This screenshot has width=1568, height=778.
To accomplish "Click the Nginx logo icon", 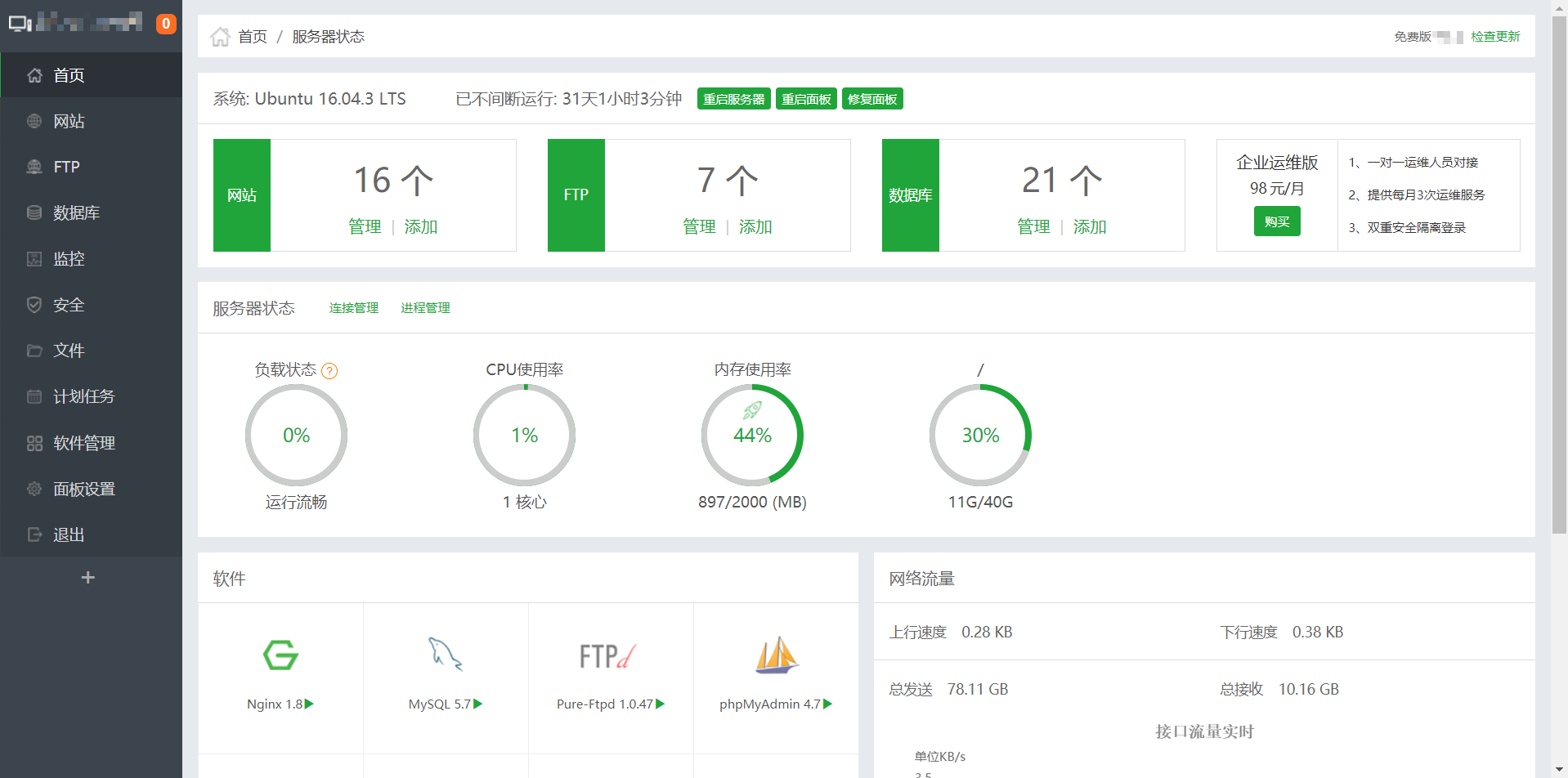I will (280, 655).
